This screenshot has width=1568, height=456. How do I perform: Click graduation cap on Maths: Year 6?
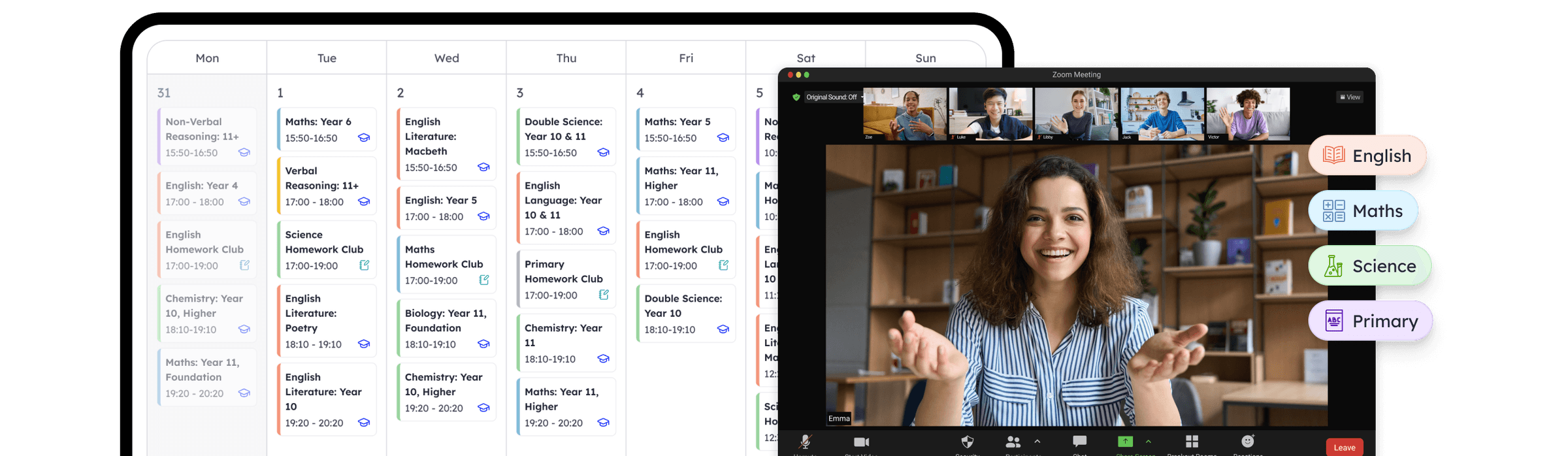[x=364, y=138]
